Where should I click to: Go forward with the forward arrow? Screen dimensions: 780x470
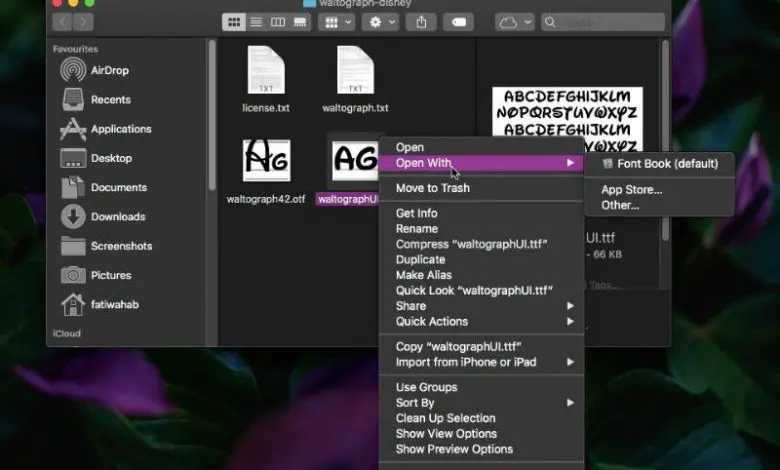pyautogui.click(x=84, y=22)
